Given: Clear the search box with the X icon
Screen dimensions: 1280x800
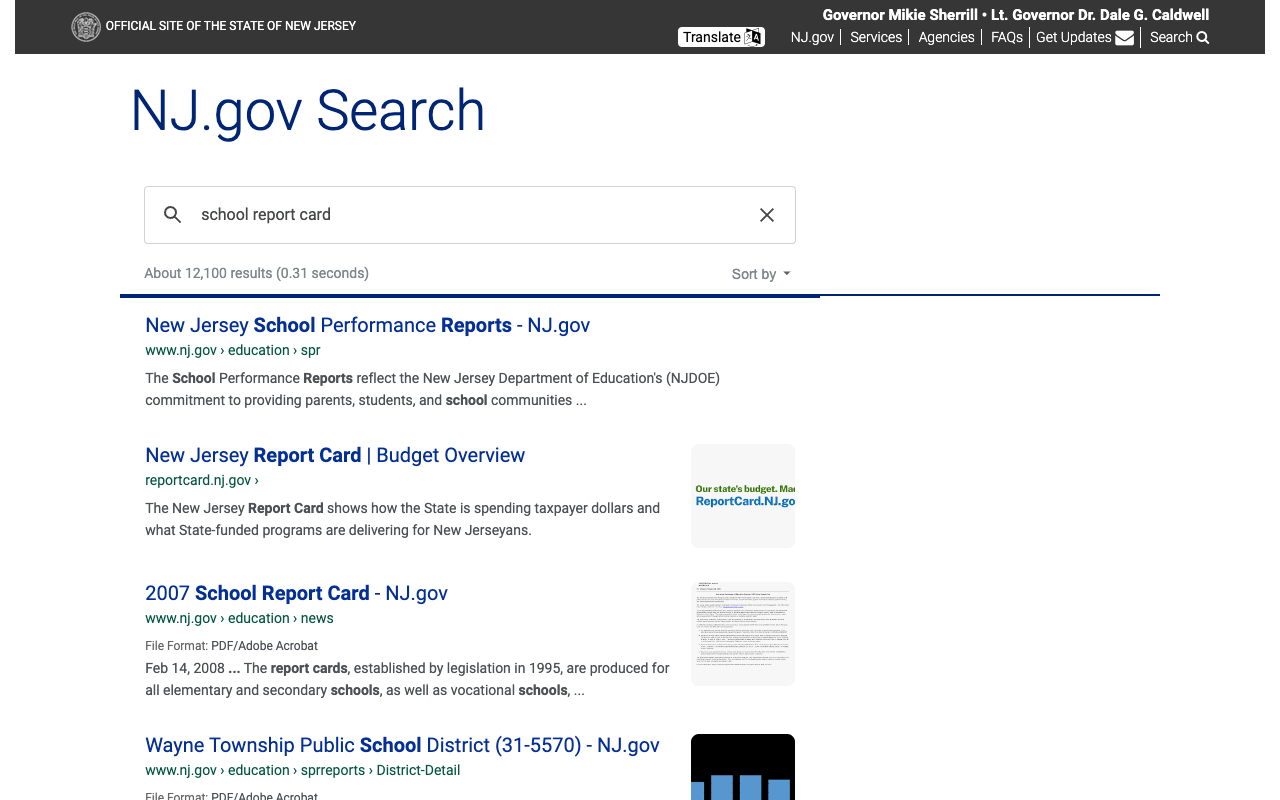Looking at the screenshot, I should coord(767,215).
